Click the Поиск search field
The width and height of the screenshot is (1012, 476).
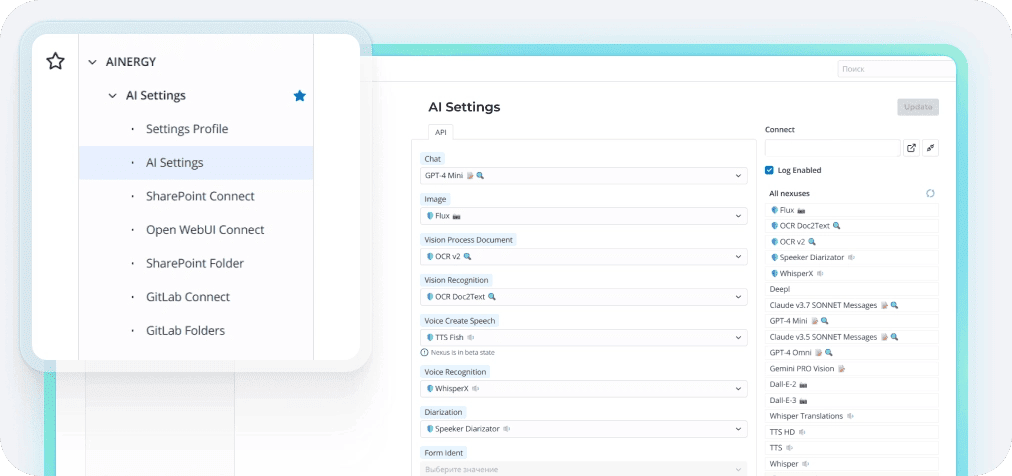pyautogui.click(x=896, y=69)
